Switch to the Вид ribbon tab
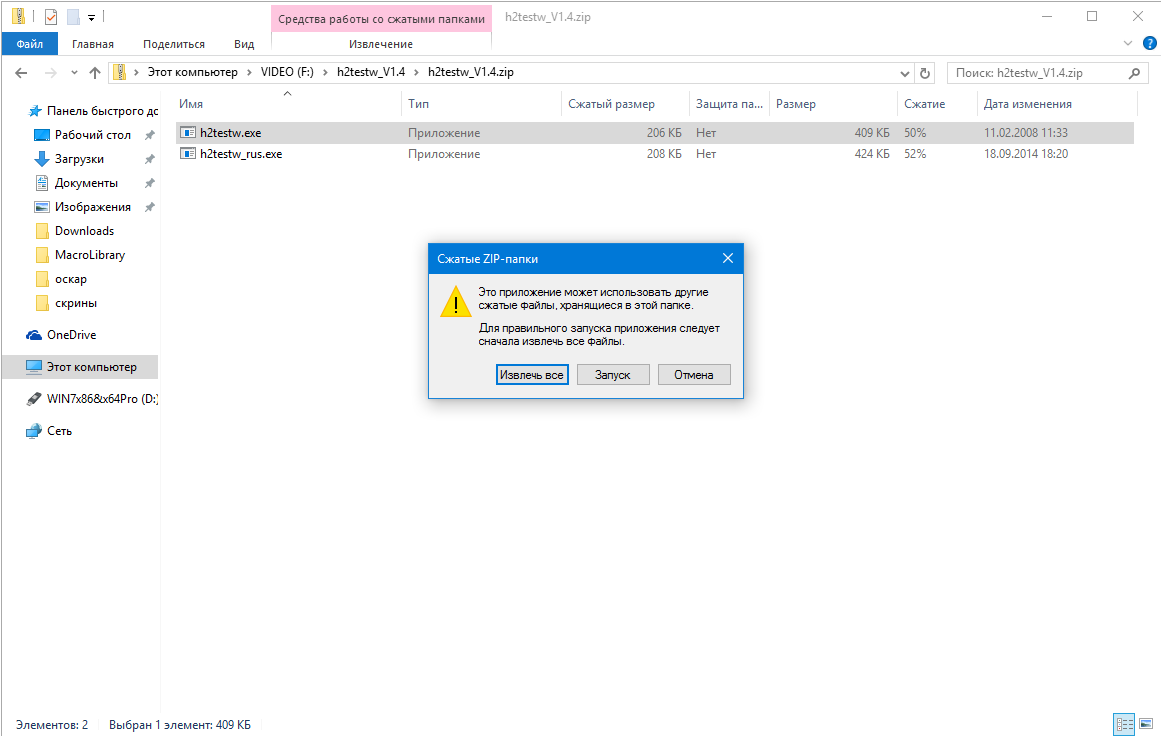 pos(244,44)
